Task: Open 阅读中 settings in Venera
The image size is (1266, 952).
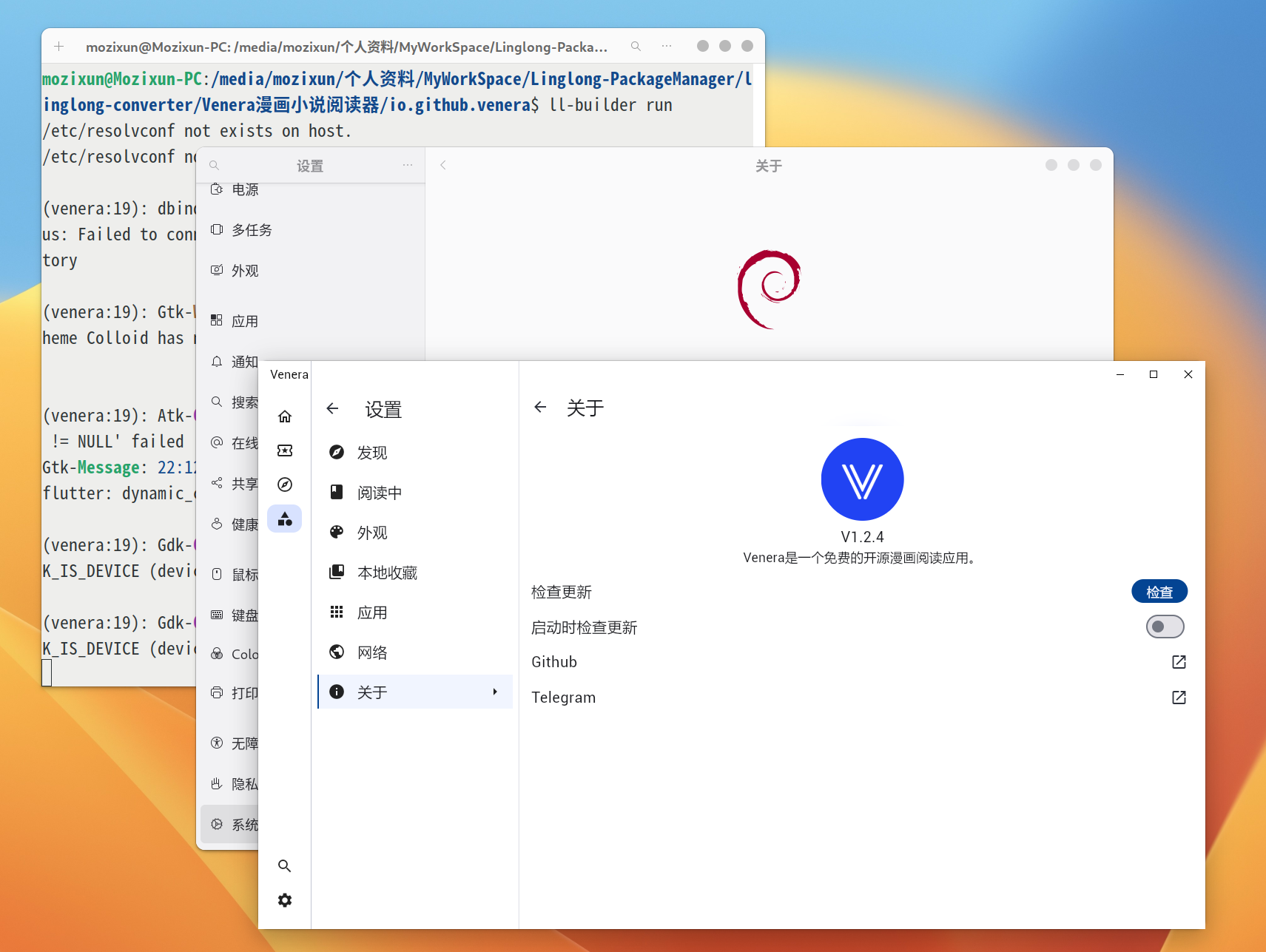Action: 415,493
